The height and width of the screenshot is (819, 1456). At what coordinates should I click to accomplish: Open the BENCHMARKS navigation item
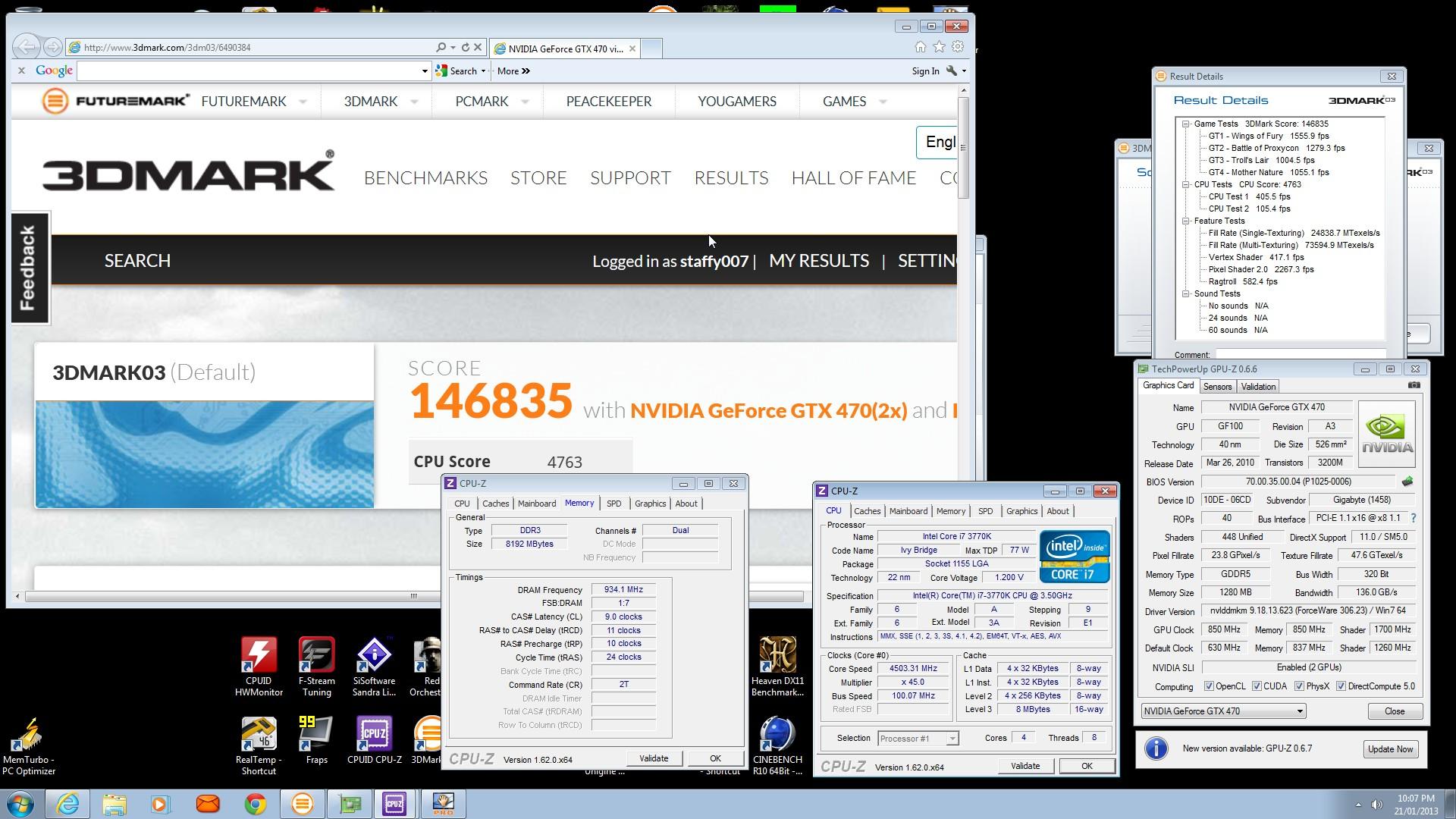(425, 178)
